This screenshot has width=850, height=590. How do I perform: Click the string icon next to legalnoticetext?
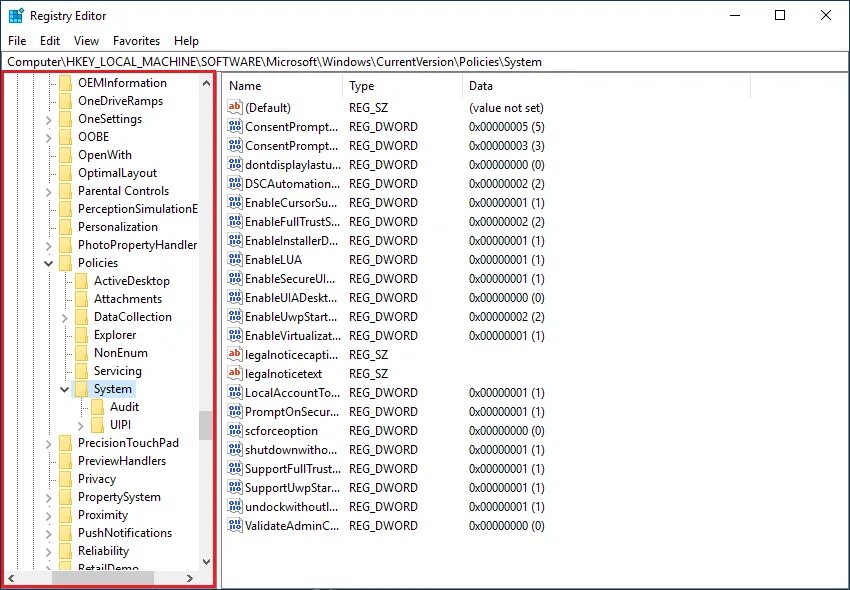[x=235, y=373]
